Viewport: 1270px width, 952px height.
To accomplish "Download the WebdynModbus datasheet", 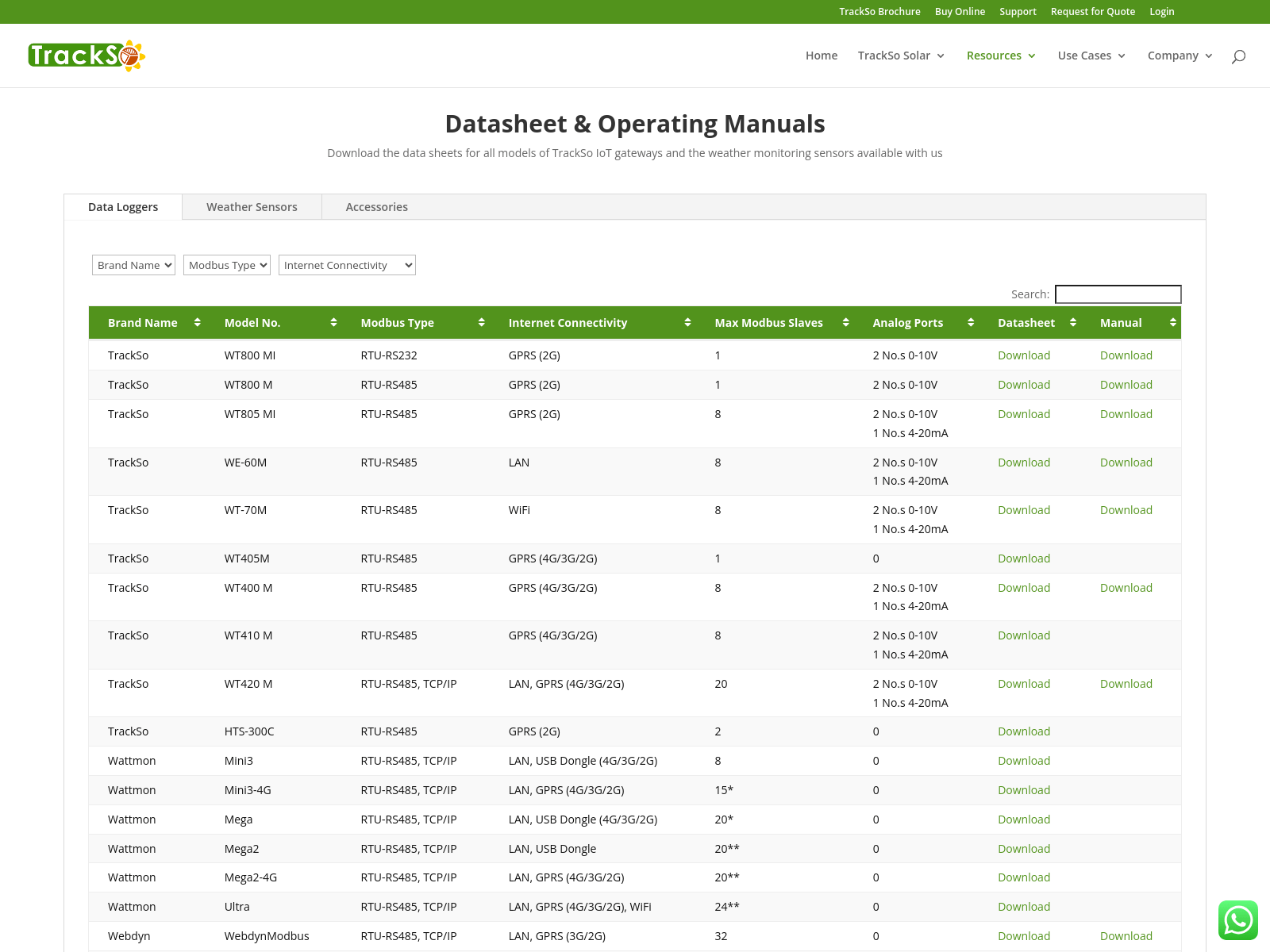I will 1024,936.
